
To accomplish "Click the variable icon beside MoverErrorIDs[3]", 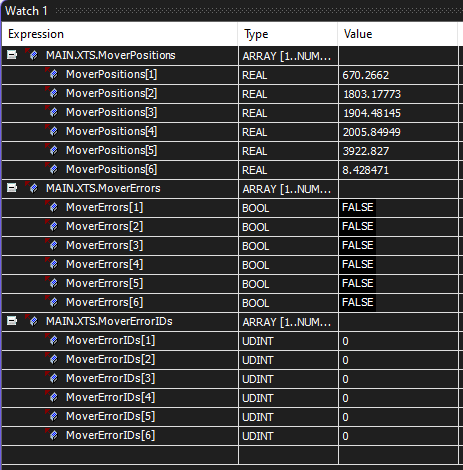I will click(52, 378).
